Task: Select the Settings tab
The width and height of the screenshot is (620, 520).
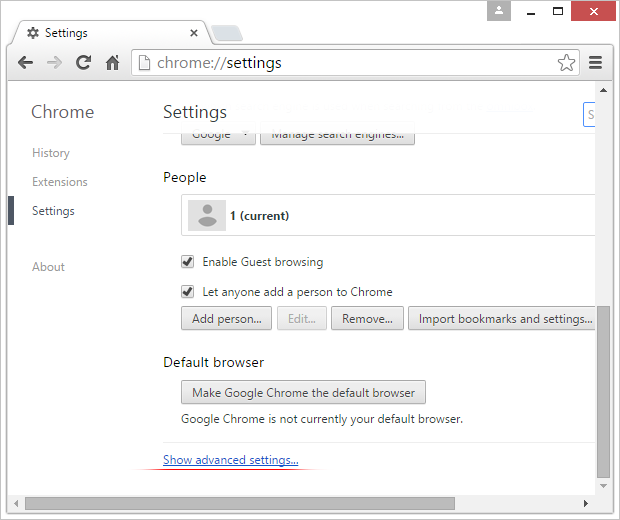Action: click(109, 33)
